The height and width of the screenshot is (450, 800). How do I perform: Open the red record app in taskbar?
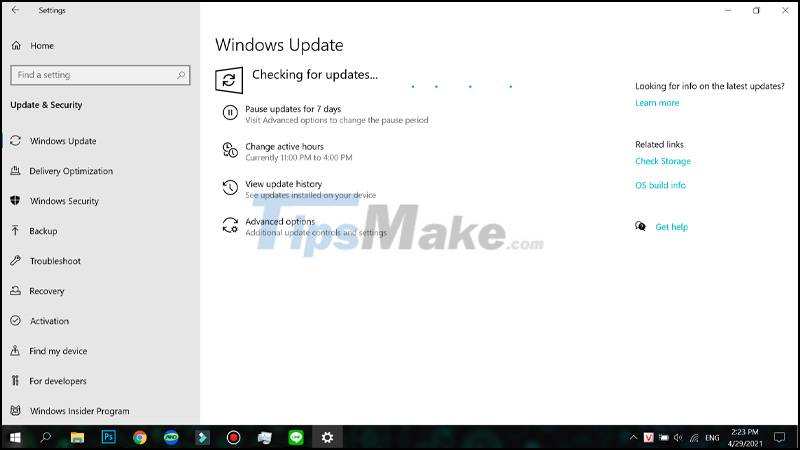point(234,437)
